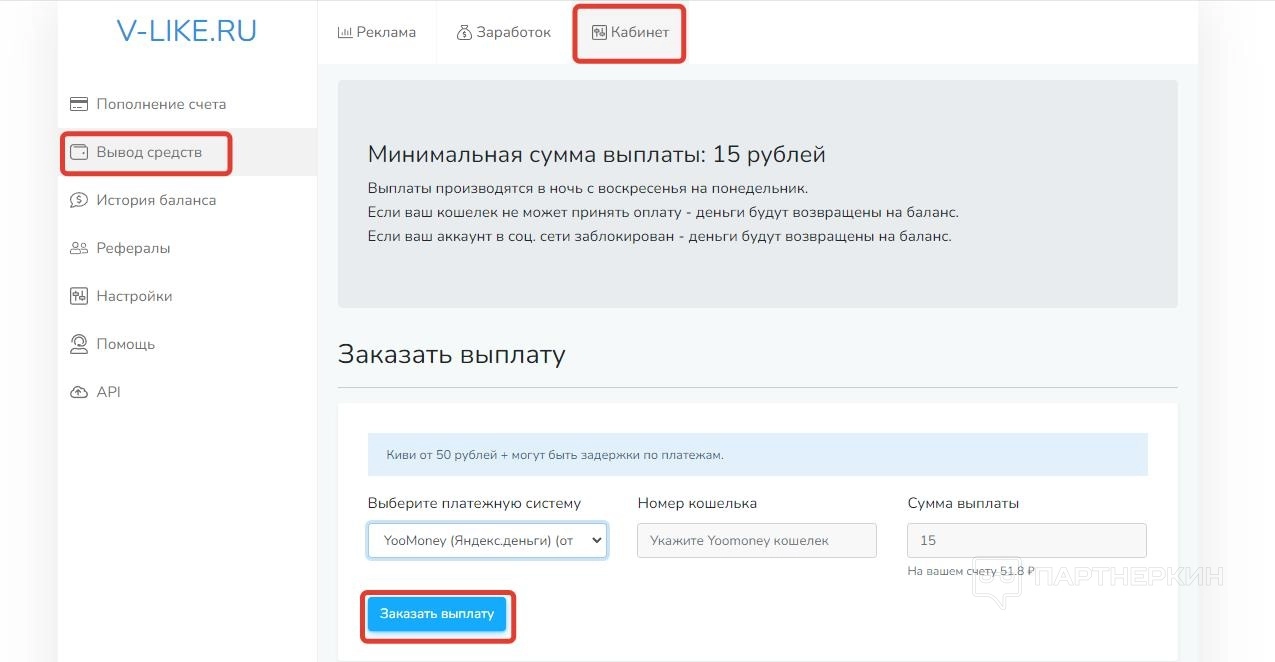The height and width of the screenshot is (662, 1275).
Task: Click the Сумма выплаты amount field
Action: [1026, 540]
